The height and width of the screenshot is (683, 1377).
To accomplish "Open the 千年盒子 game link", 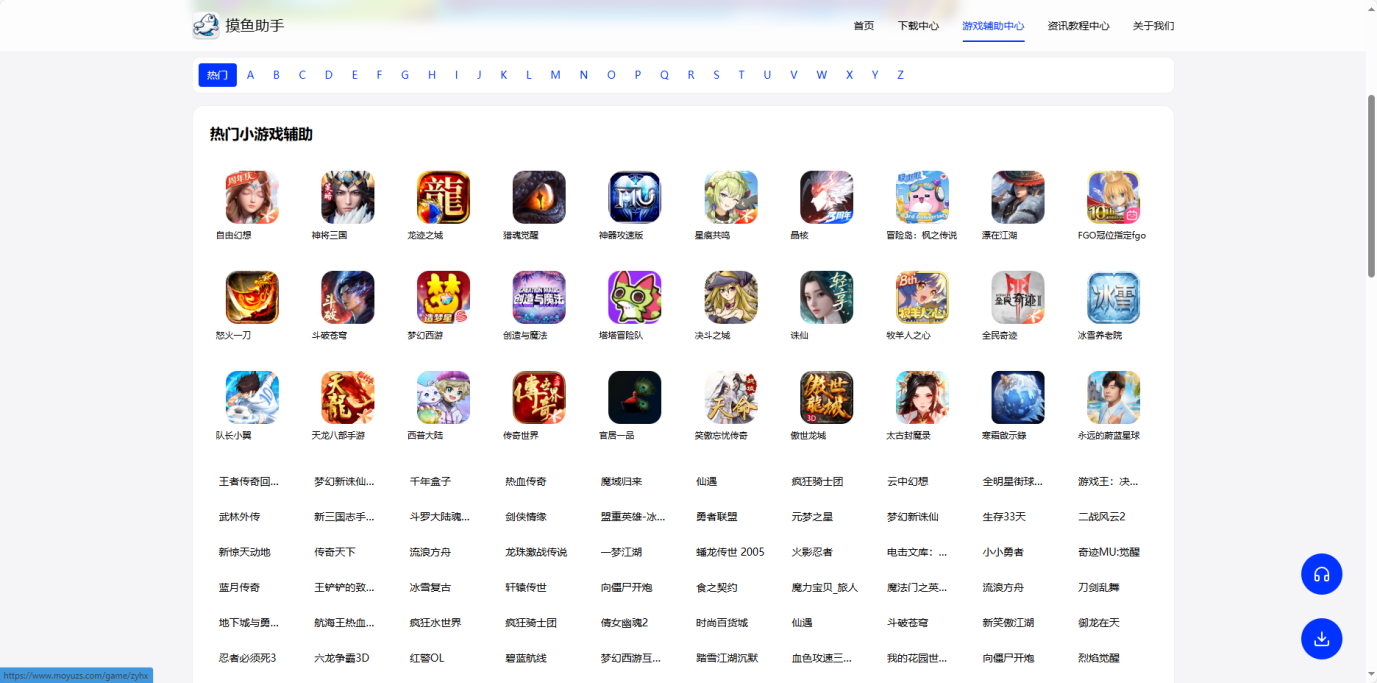I will tap(431, 482).
